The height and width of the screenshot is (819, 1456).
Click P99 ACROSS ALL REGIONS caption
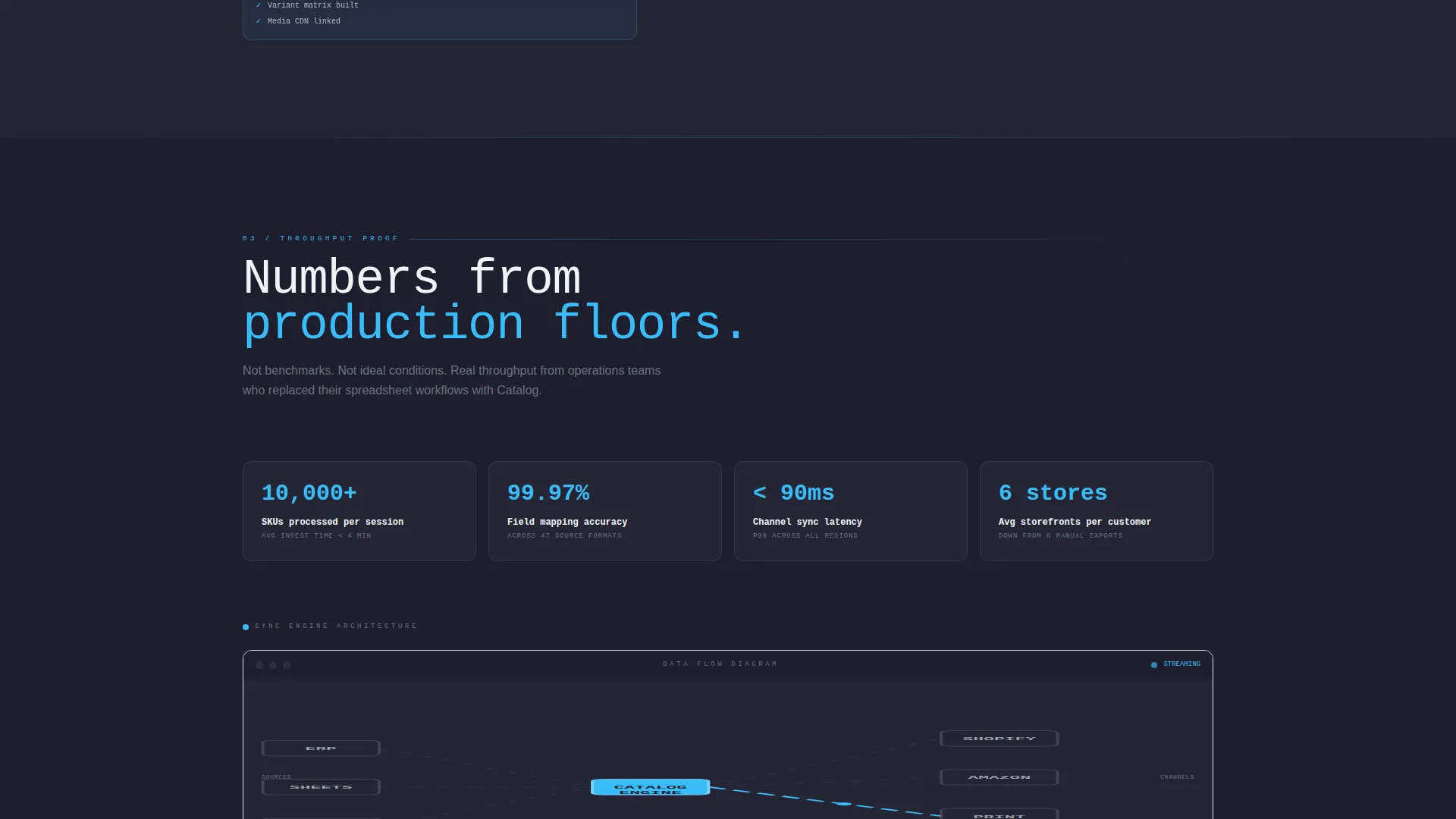[x=805, y=536]
